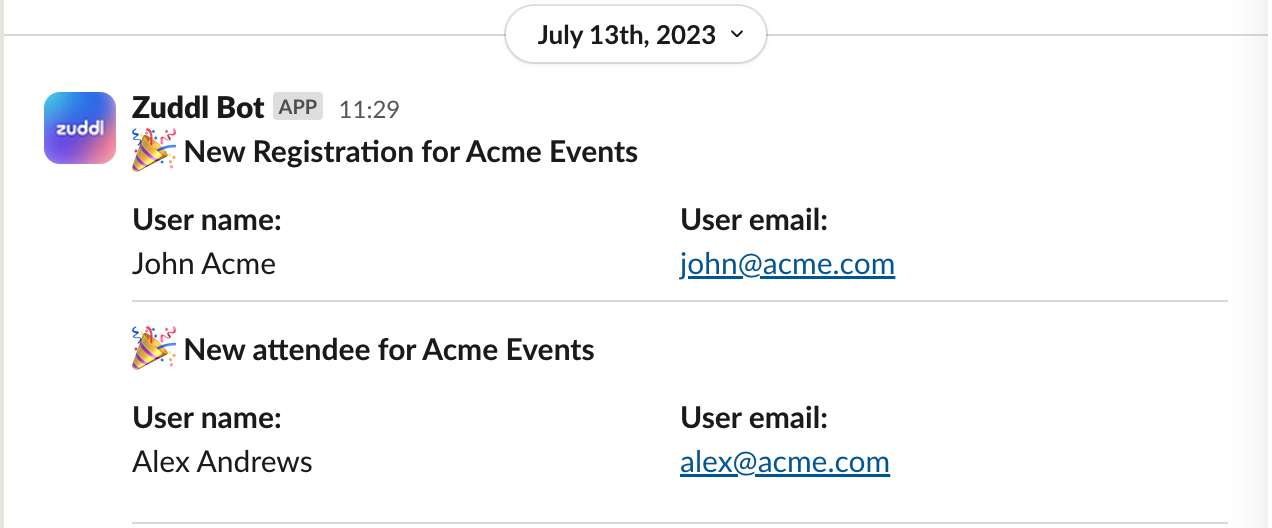1272x528 pixels.
Task: Click party popper emoji beside New attendee
Action: tap(154, 349)
